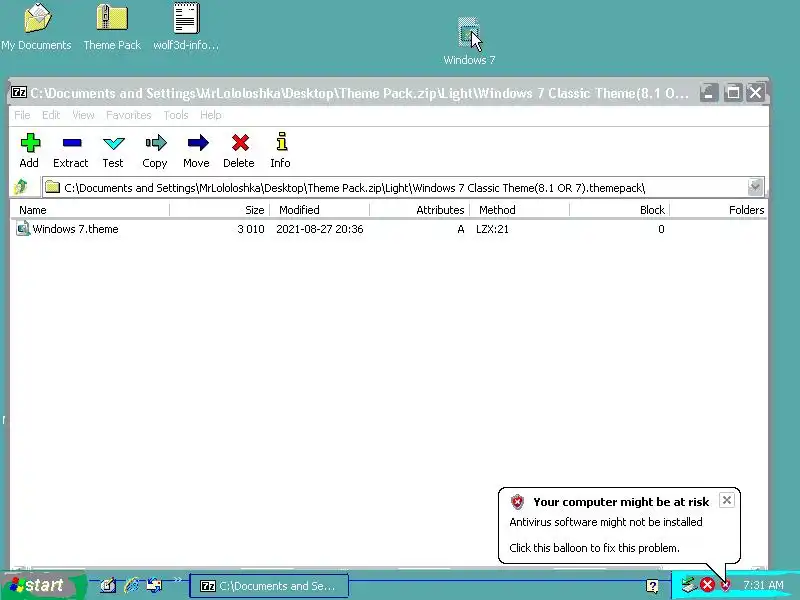Click the 7:31 AM taskbar clock
The height and width of the screenshot is (600, 800).
[763, 585]
